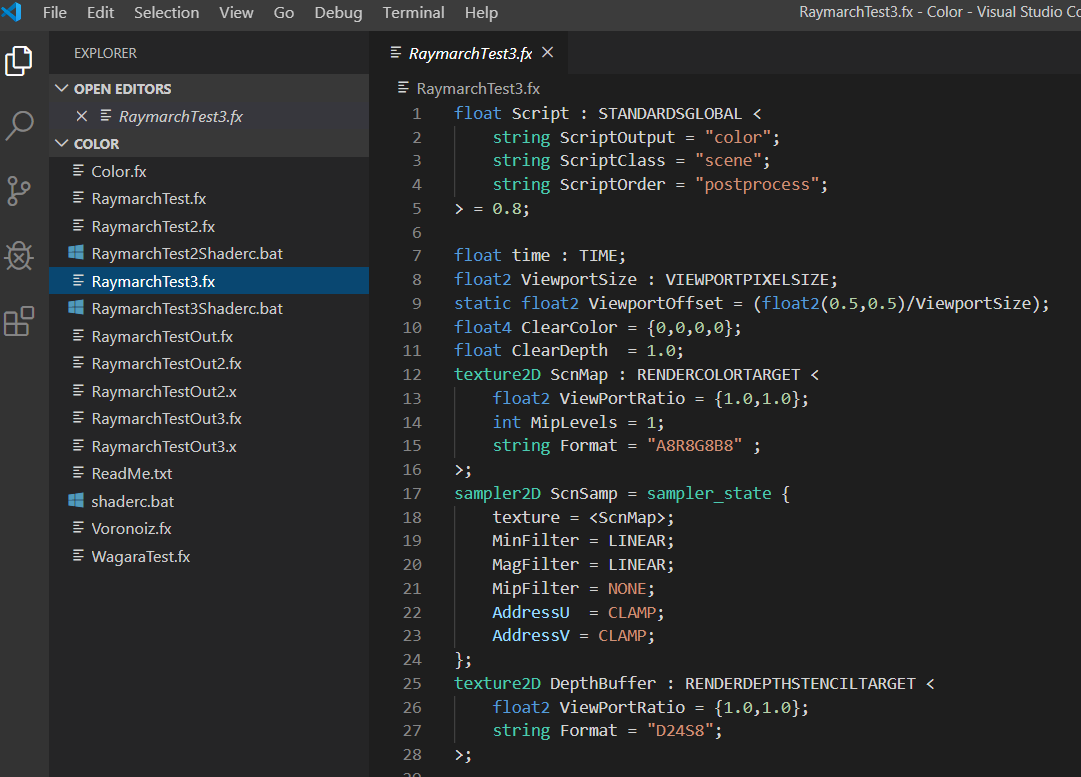Image resolution: width=1081 pixels, height=777 pixels.
Task: Collapse the OPEN EDITORS section
Action: [62, 88]
